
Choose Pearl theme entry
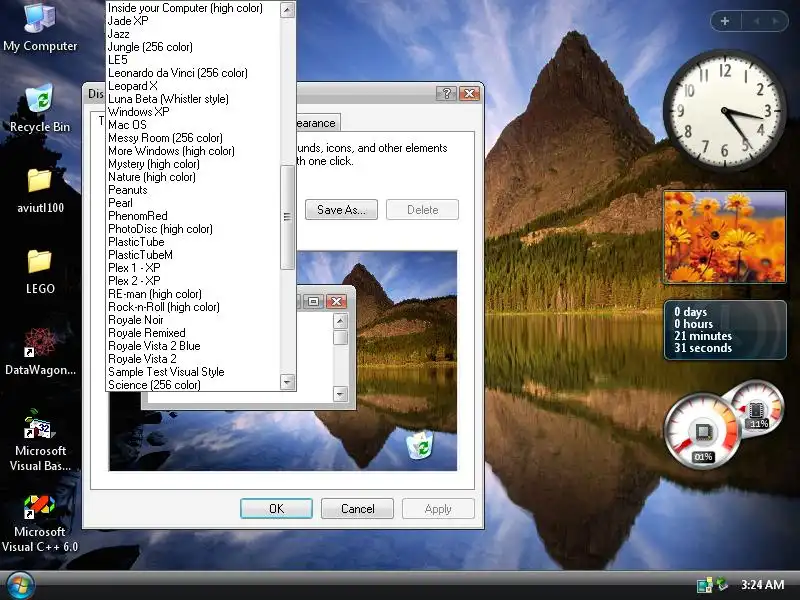[x=193, y=203]
